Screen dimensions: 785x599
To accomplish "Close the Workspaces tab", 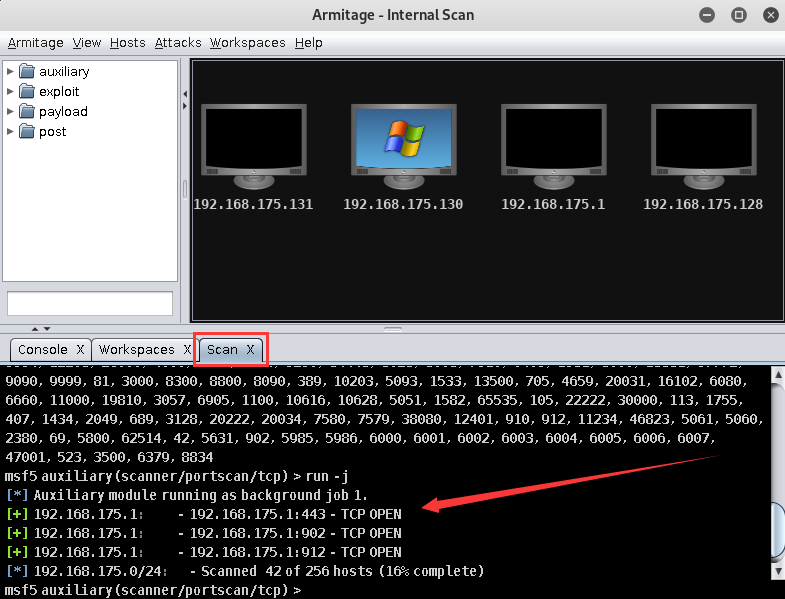I will (x=187, y=350).
